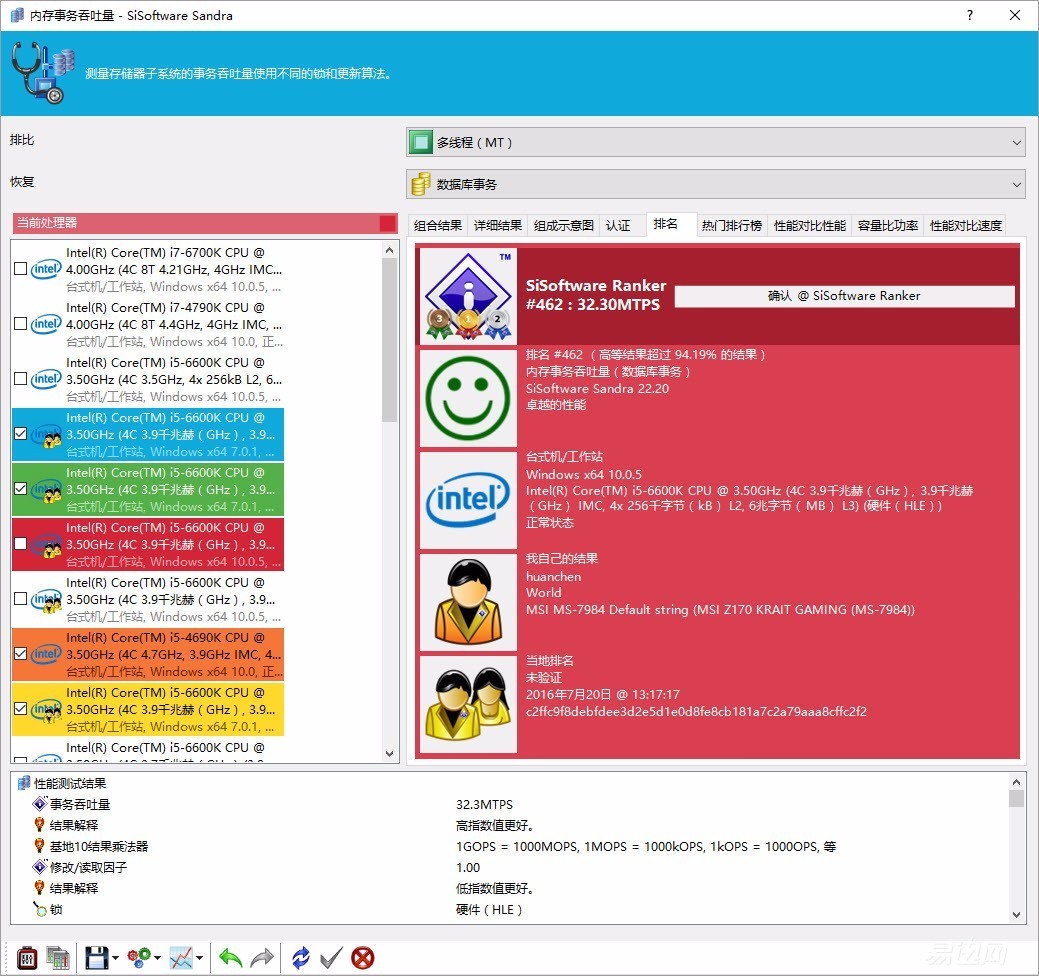Image resolution: width=1039 pixels, height=976 pixels.
Task: Switch to the 性能对比速度 tab
Action: (965, 226)
